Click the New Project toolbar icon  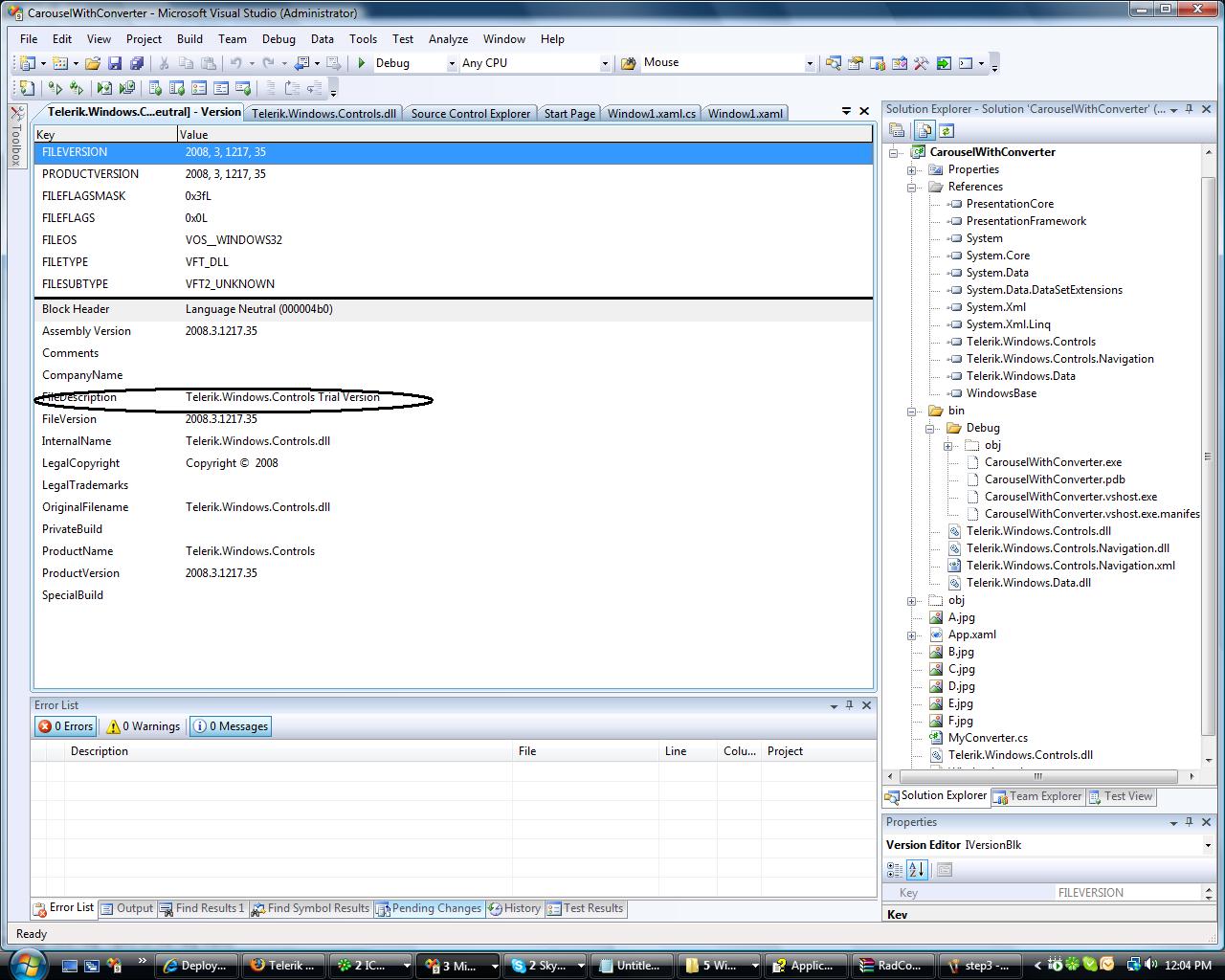pyautogui.click(x=27, y=63)
